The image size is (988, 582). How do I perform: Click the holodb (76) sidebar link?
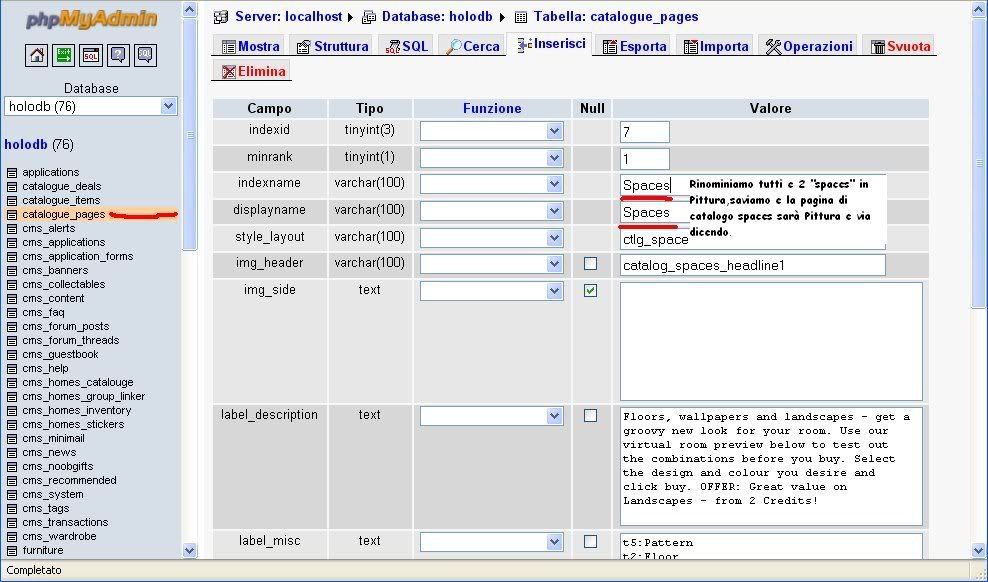click(x=39, y=145)
